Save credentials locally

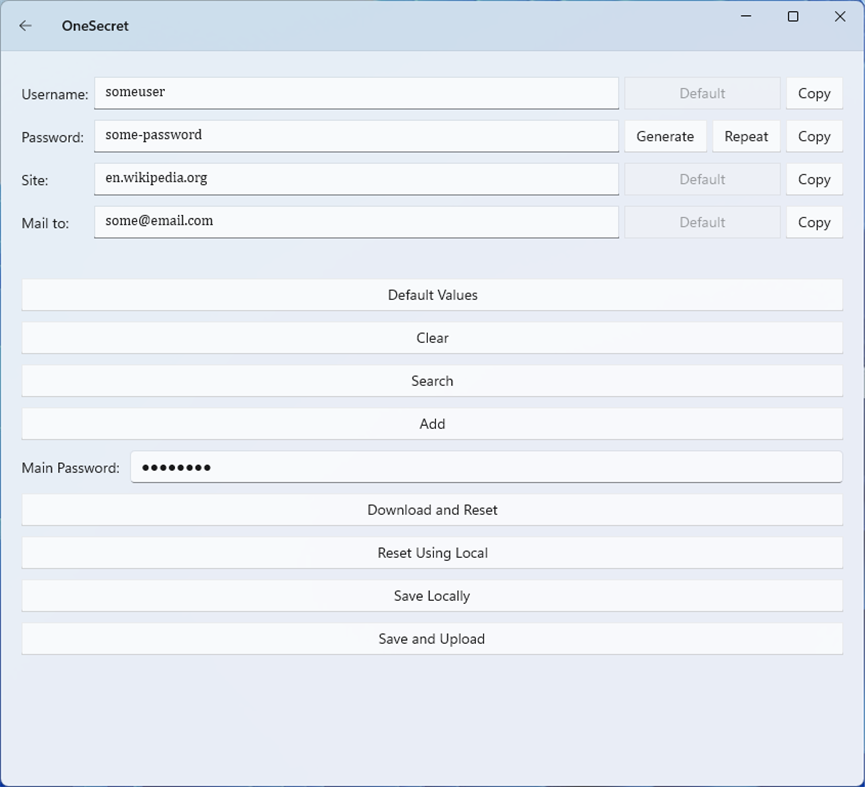pos(432,596)
